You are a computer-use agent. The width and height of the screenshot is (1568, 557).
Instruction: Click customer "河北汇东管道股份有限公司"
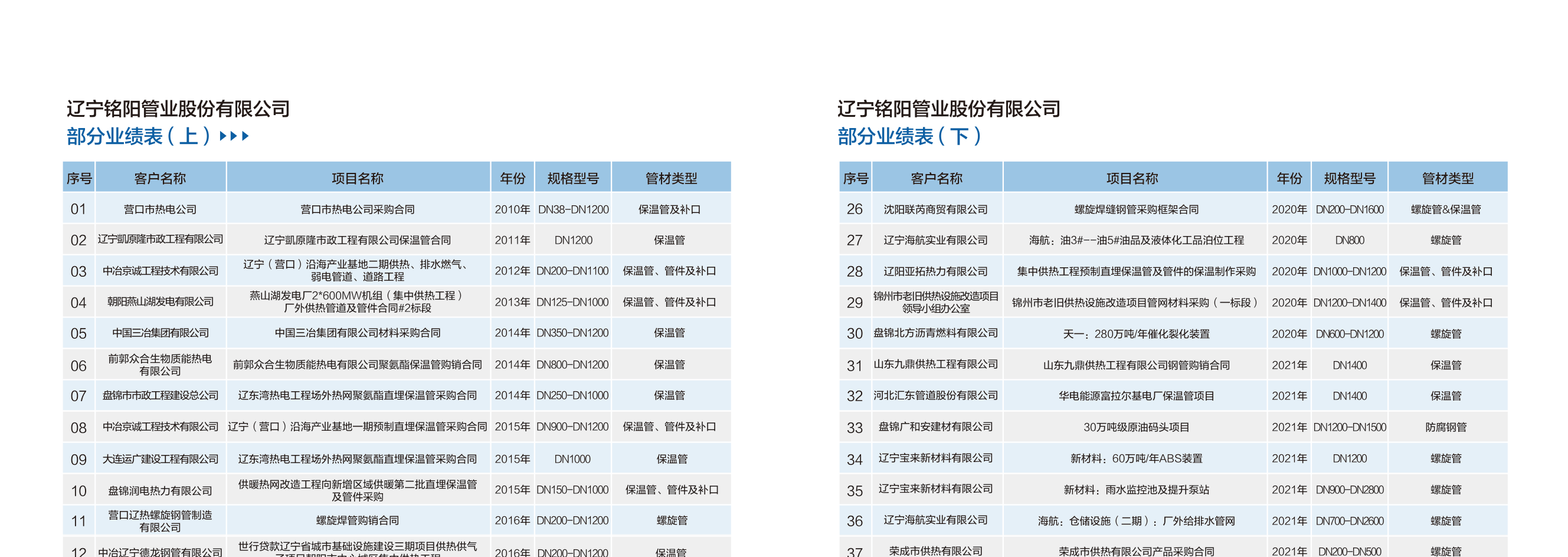point(935,396)
